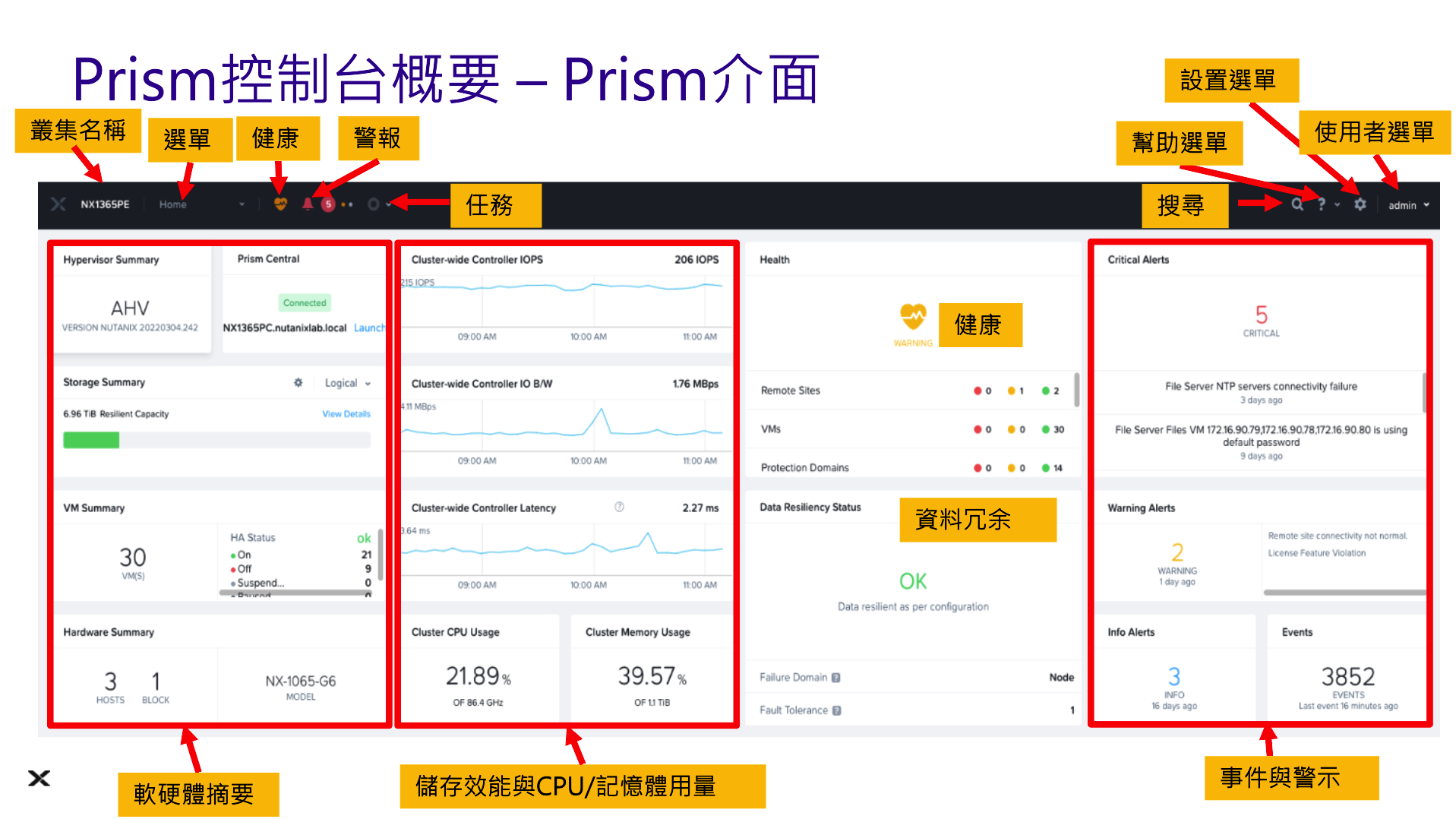Open the VMs health row
Screen dimensions: 1456x819
tap(911, 429)
